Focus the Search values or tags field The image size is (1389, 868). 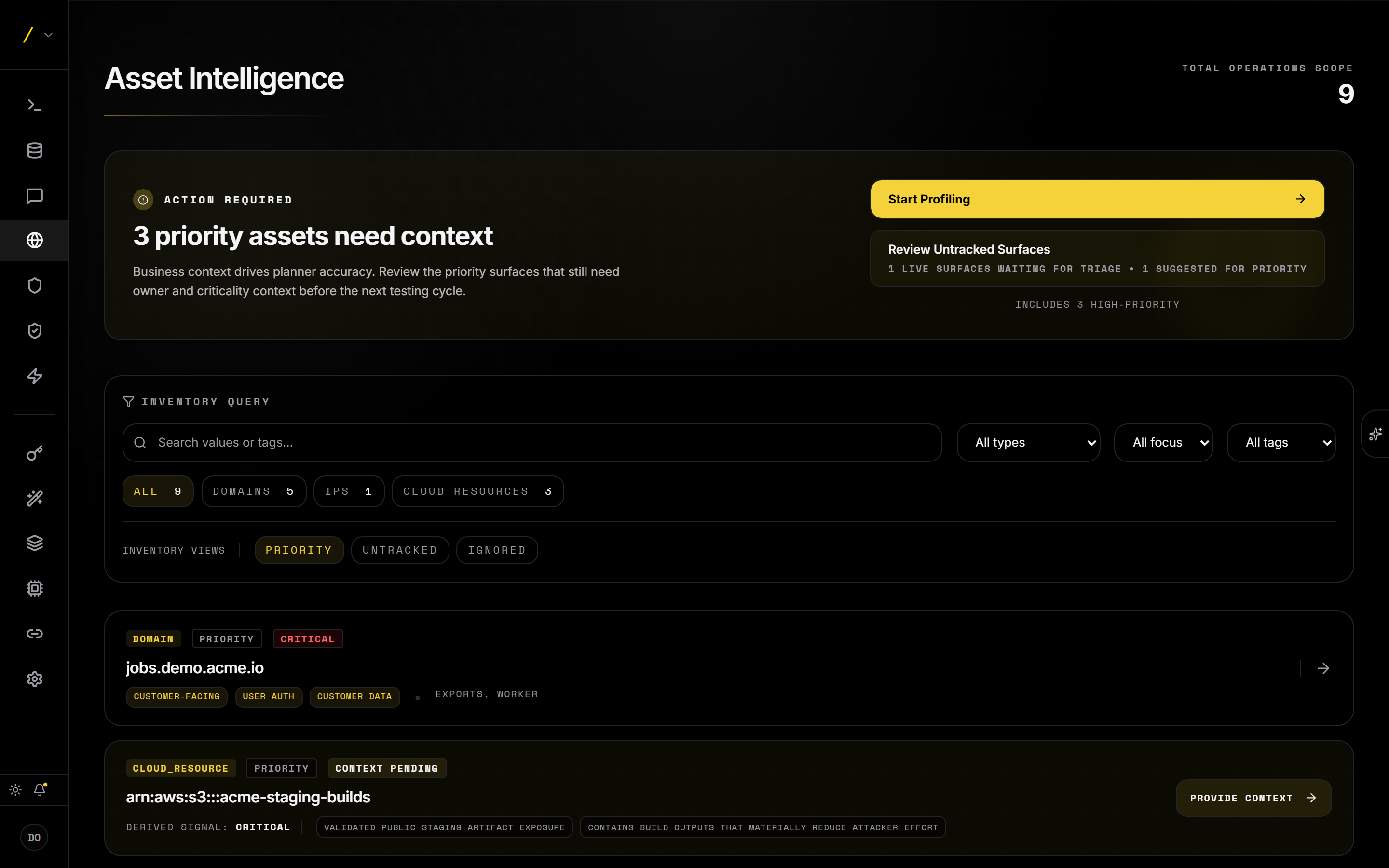532,443
